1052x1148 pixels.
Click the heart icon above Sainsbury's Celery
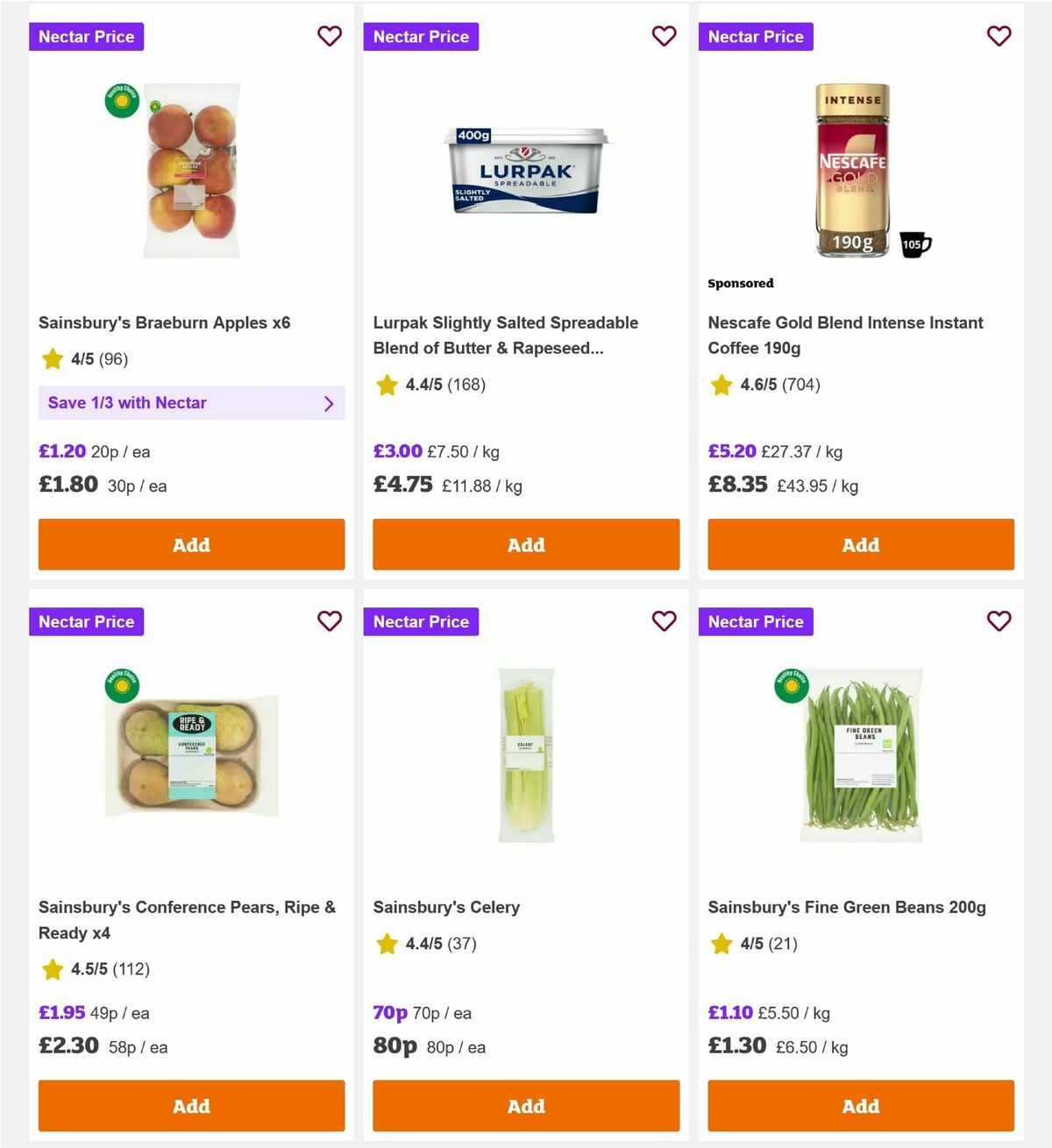[665, 620]
